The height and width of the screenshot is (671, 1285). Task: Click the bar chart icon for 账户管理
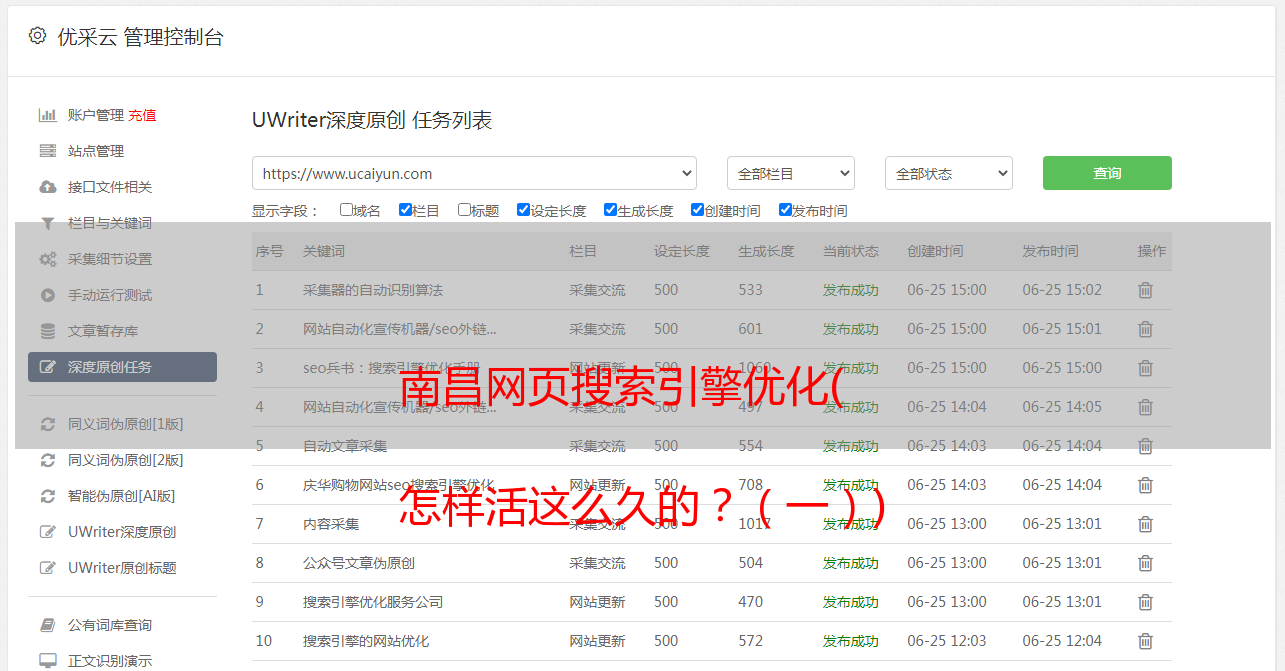tap(47, 115)
